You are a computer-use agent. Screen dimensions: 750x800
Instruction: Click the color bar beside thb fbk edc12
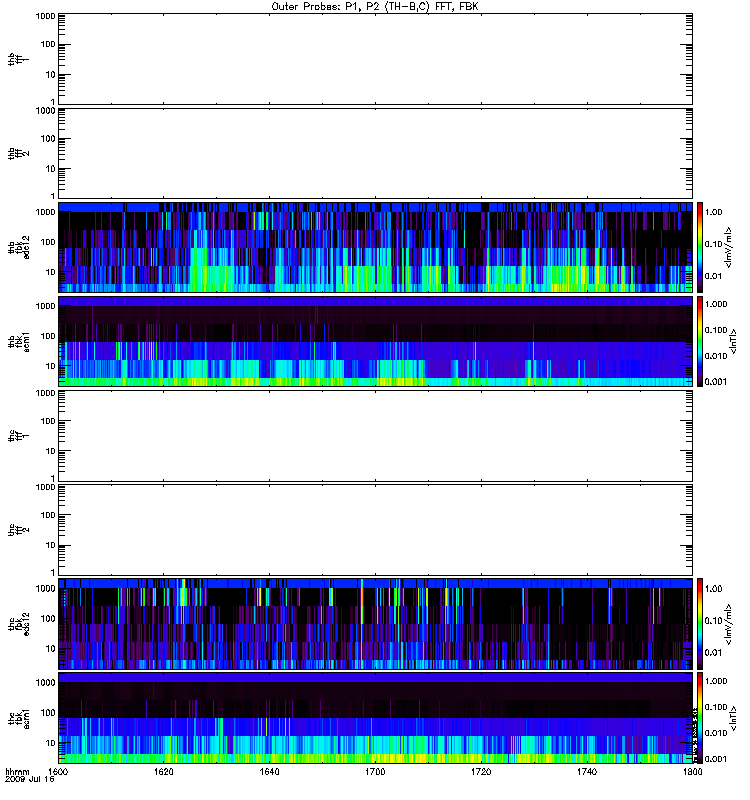699,247
